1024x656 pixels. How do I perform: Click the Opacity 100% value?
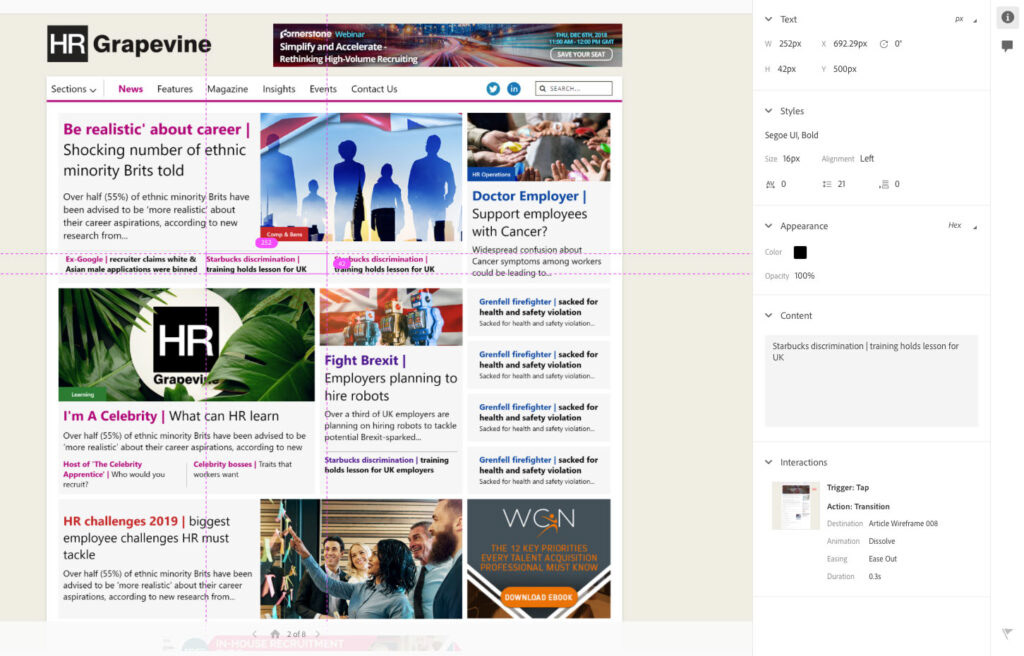[x=805, y=276]
